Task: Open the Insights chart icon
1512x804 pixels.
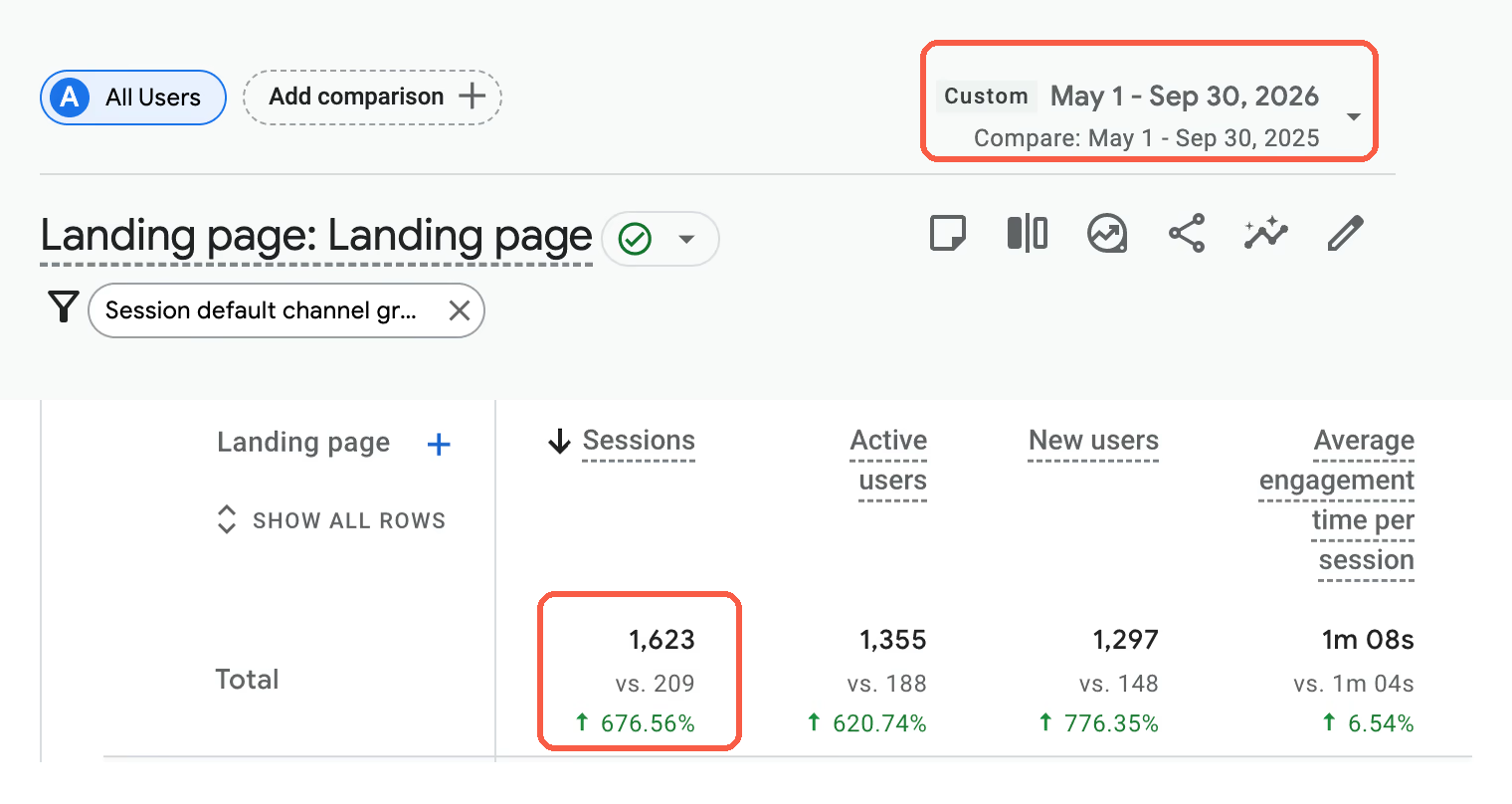Action: tap(1107, 235)
